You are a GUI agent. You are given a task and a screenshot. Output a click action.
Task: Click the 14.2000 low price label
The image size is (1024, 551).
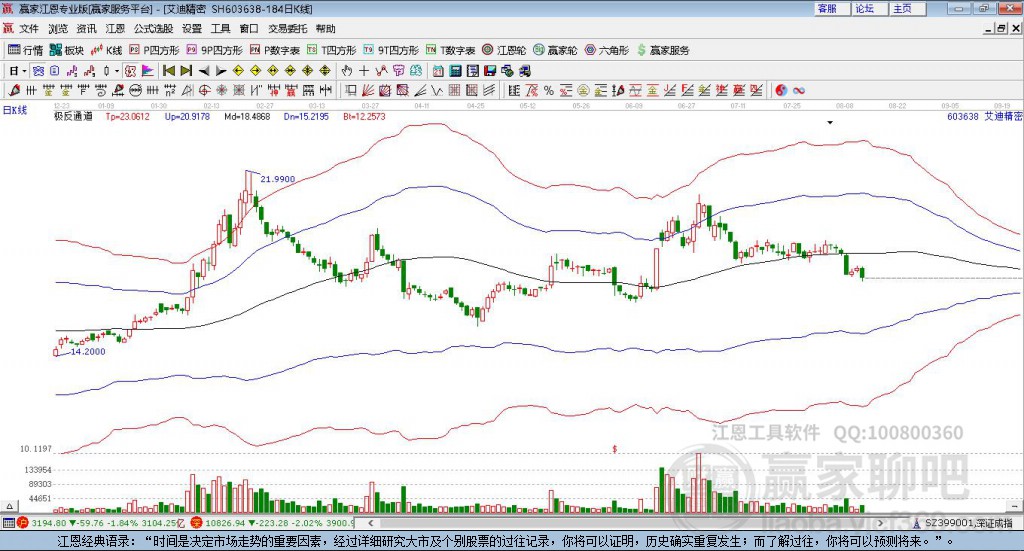[88, 351]
